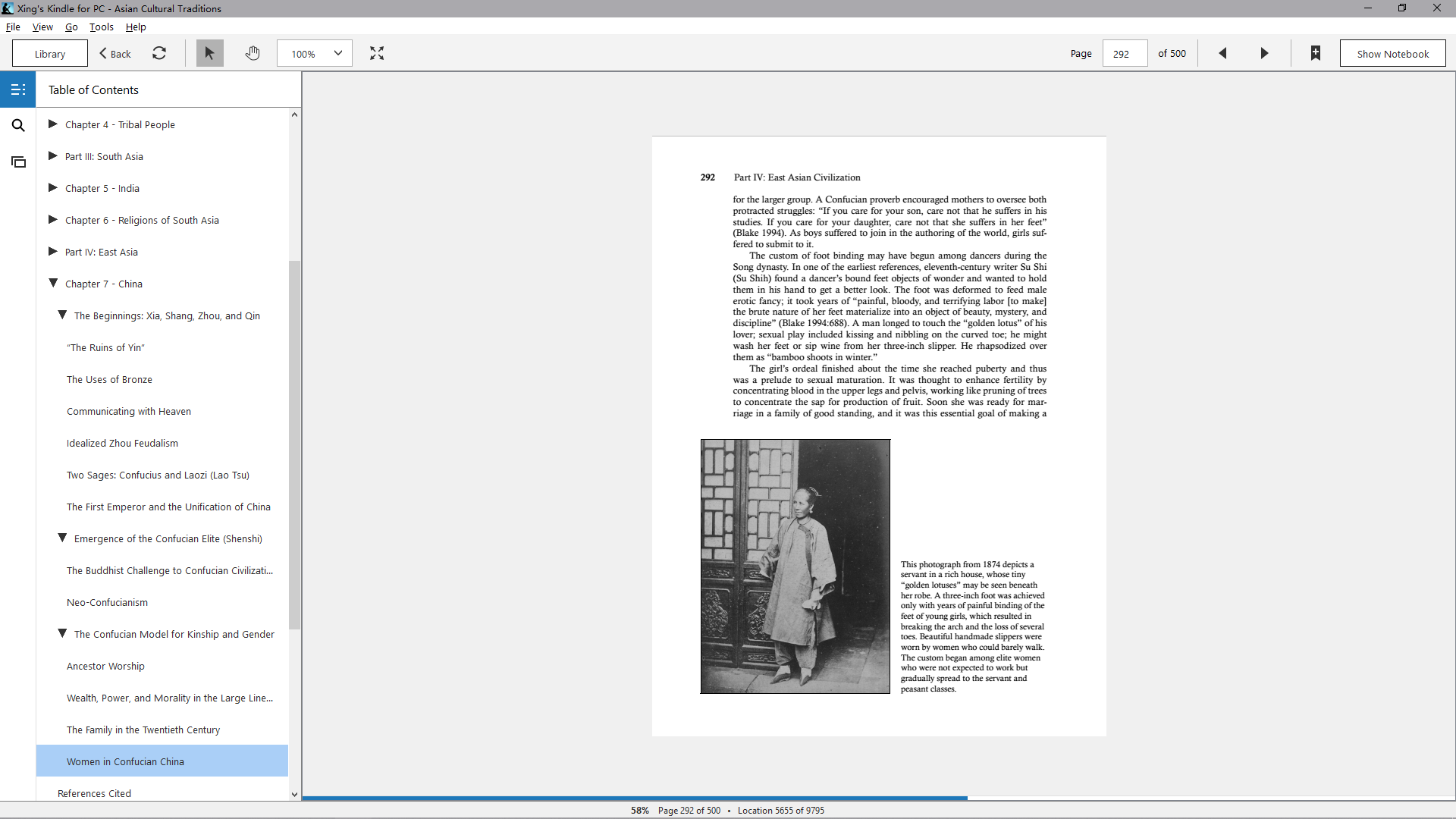The image size is (1456, 819).
Task: Open the Go menu
Action: (71, 27)
